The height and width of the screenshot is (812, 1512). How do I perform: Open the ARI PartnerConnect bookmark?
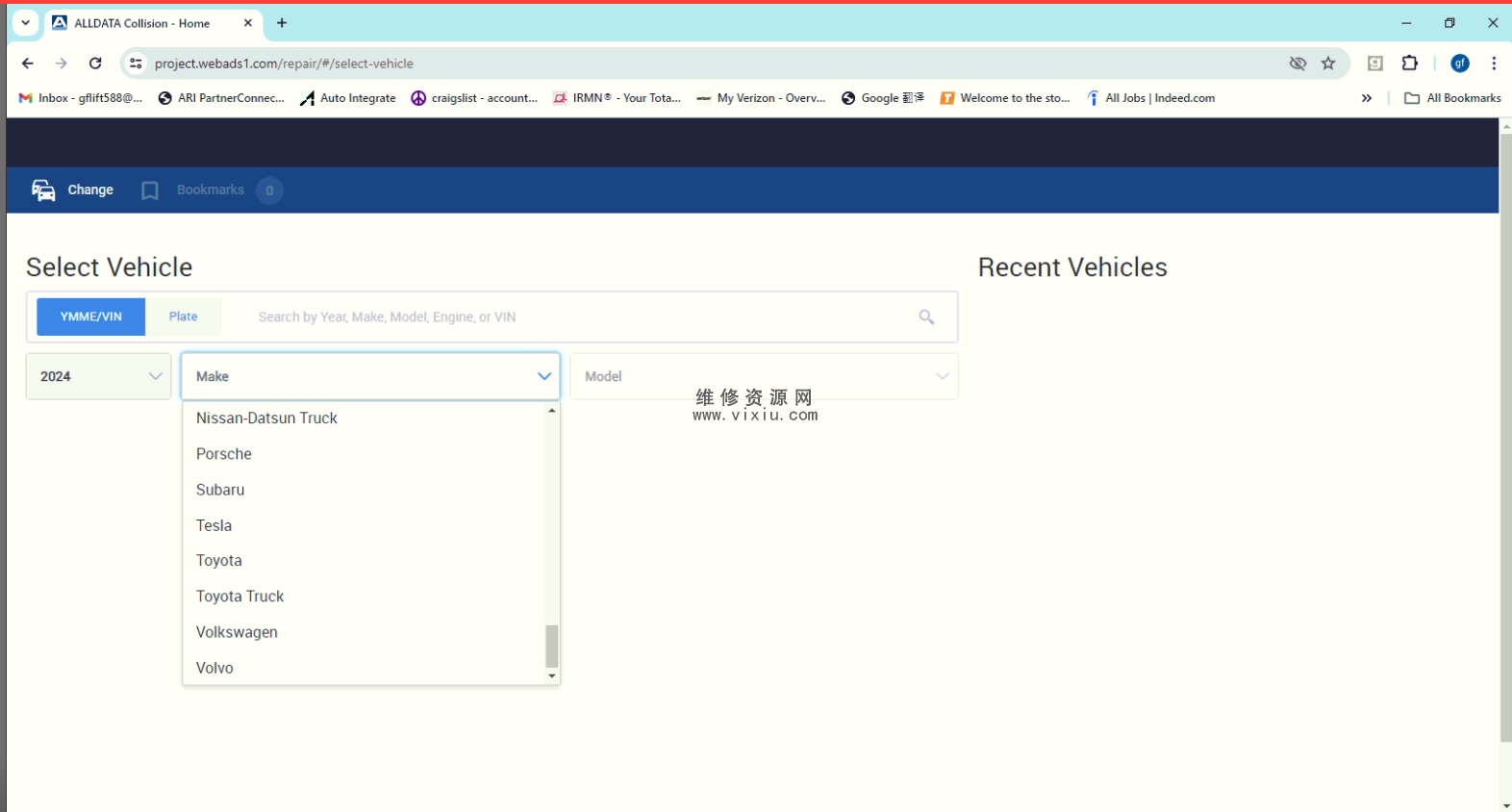221,98
